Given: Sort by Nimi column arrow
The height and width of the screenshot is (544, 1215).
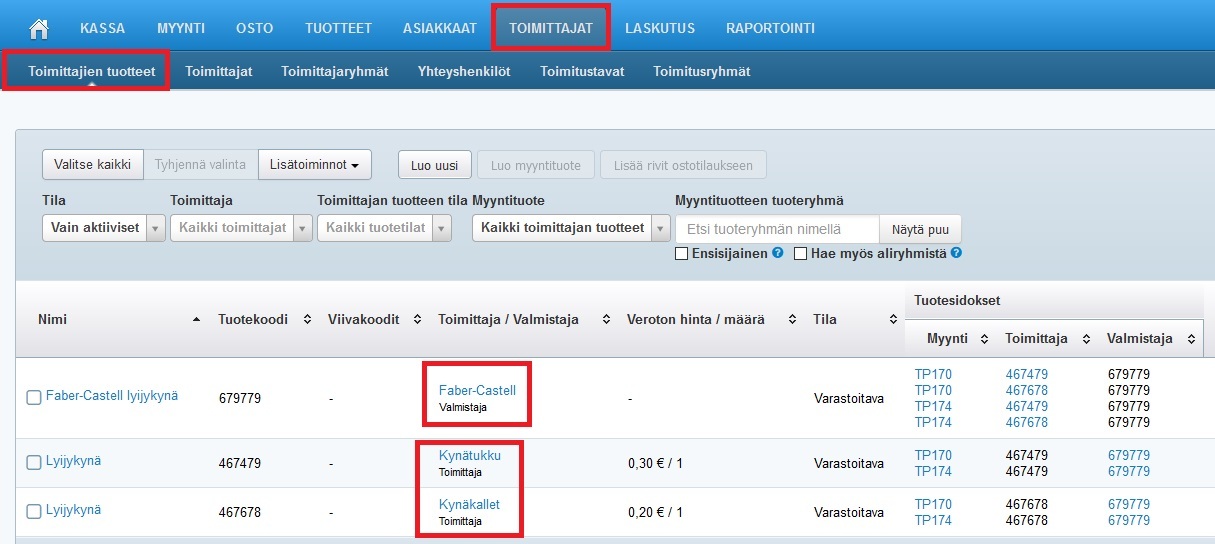Looking at the screenshot, I should [x=196, y=320].
